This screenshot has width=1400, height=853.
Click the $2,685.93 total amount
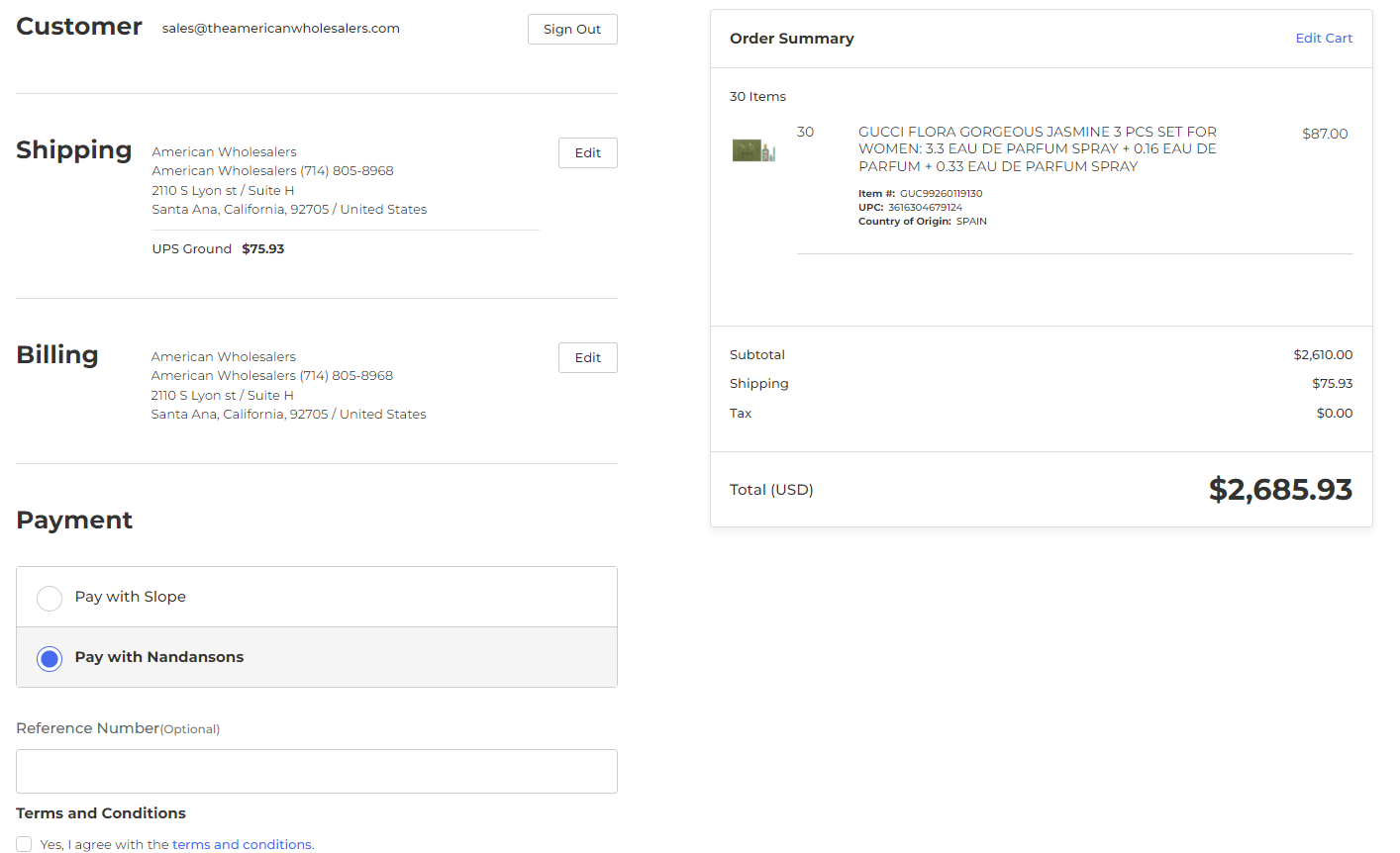(x=1280, y=489)
